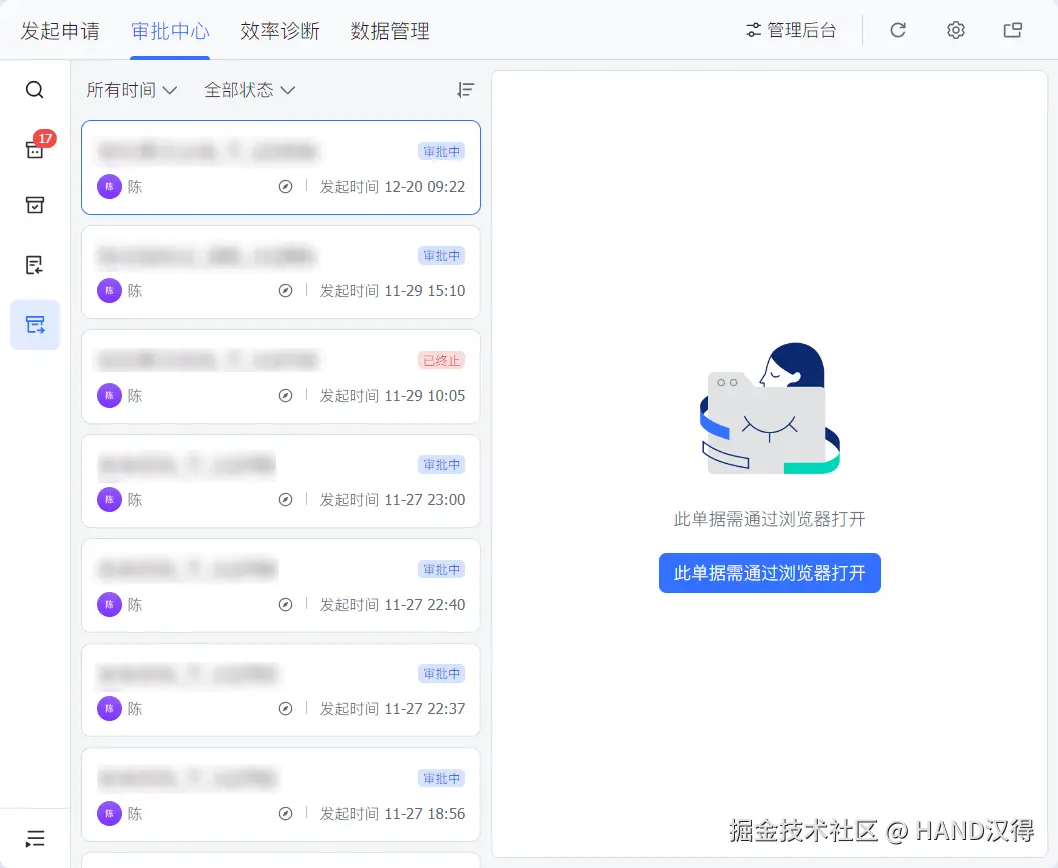
Task: Switch to 数据管理 tab
Action: point(390,31)
